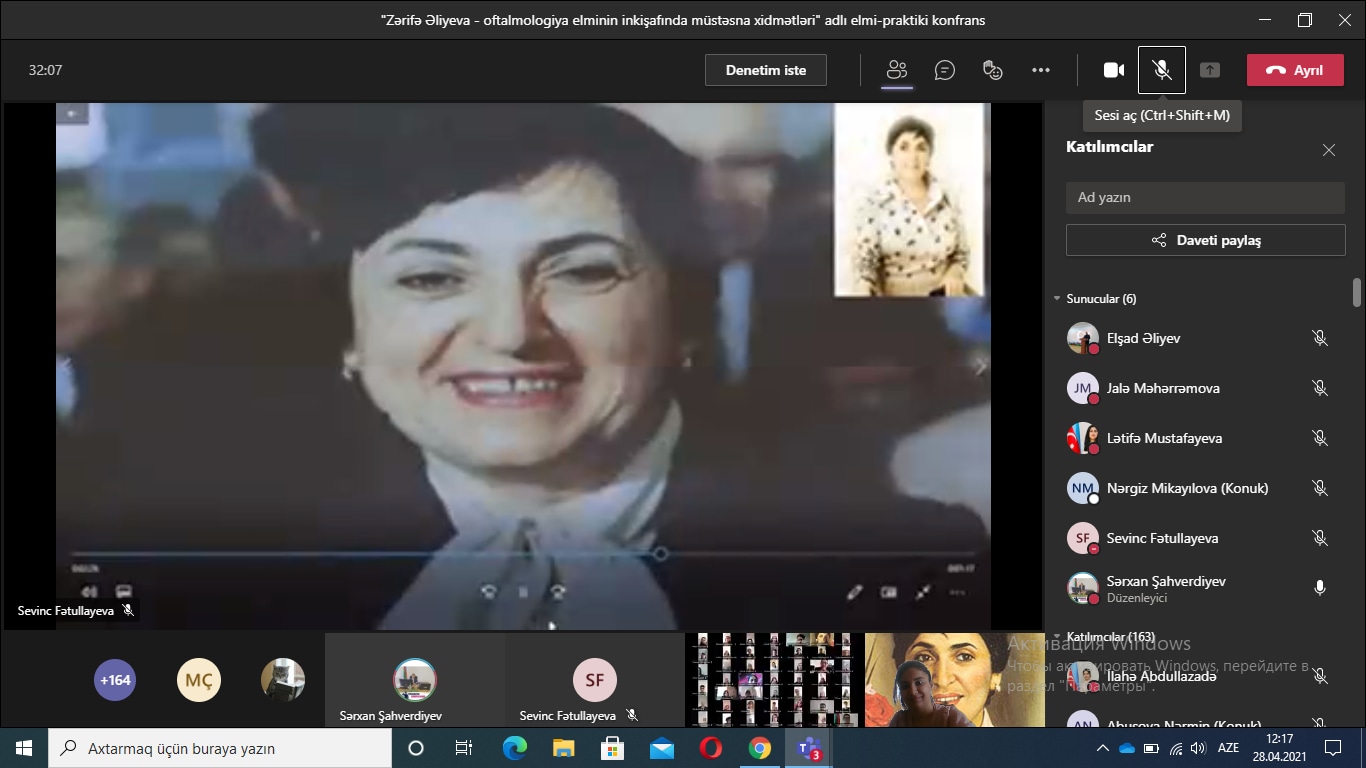Click the share content tray icon
1366x768 pixels.
coord(1210,70)
